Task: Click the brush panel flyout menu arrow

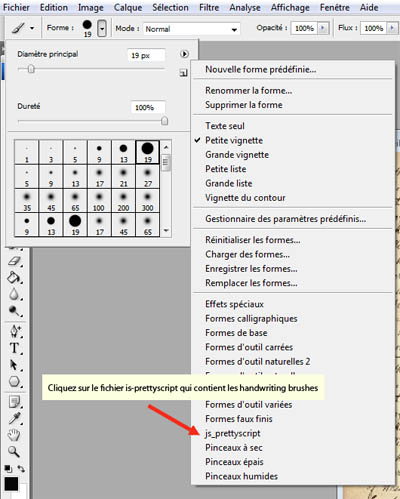Action: (184, 54)
